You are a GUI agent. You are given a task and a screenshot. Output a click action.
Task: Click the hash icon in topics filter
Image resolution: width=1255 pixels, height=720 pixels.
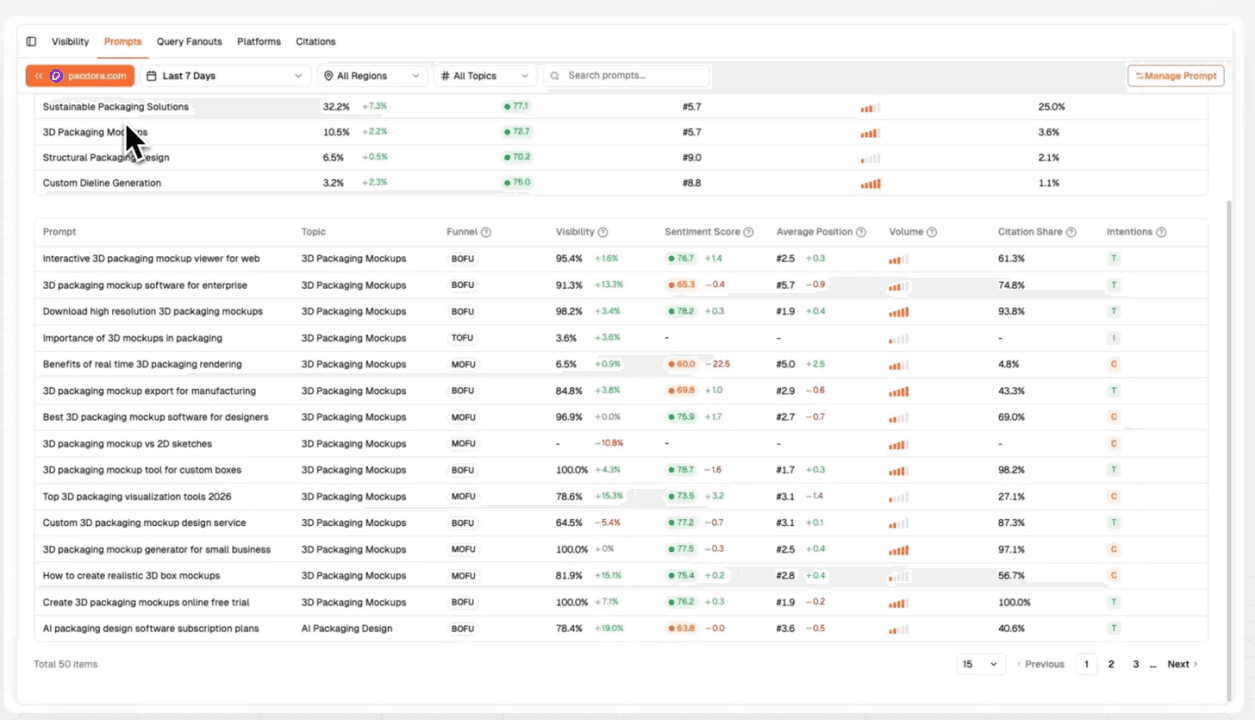pyautogui.click(x=445, y=76)
